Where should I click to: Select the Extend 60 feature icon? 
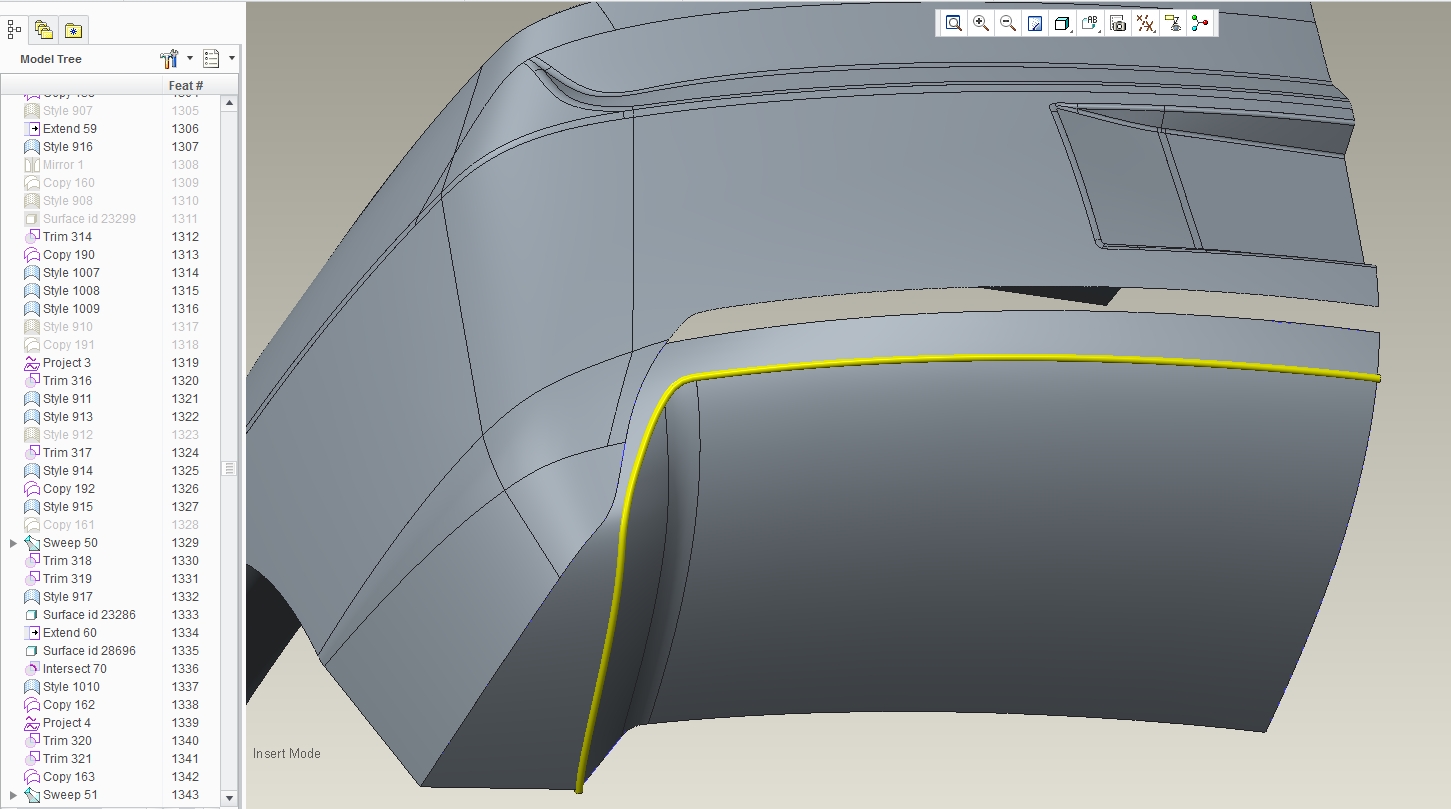pyautogui.click(x=31, y=633)
